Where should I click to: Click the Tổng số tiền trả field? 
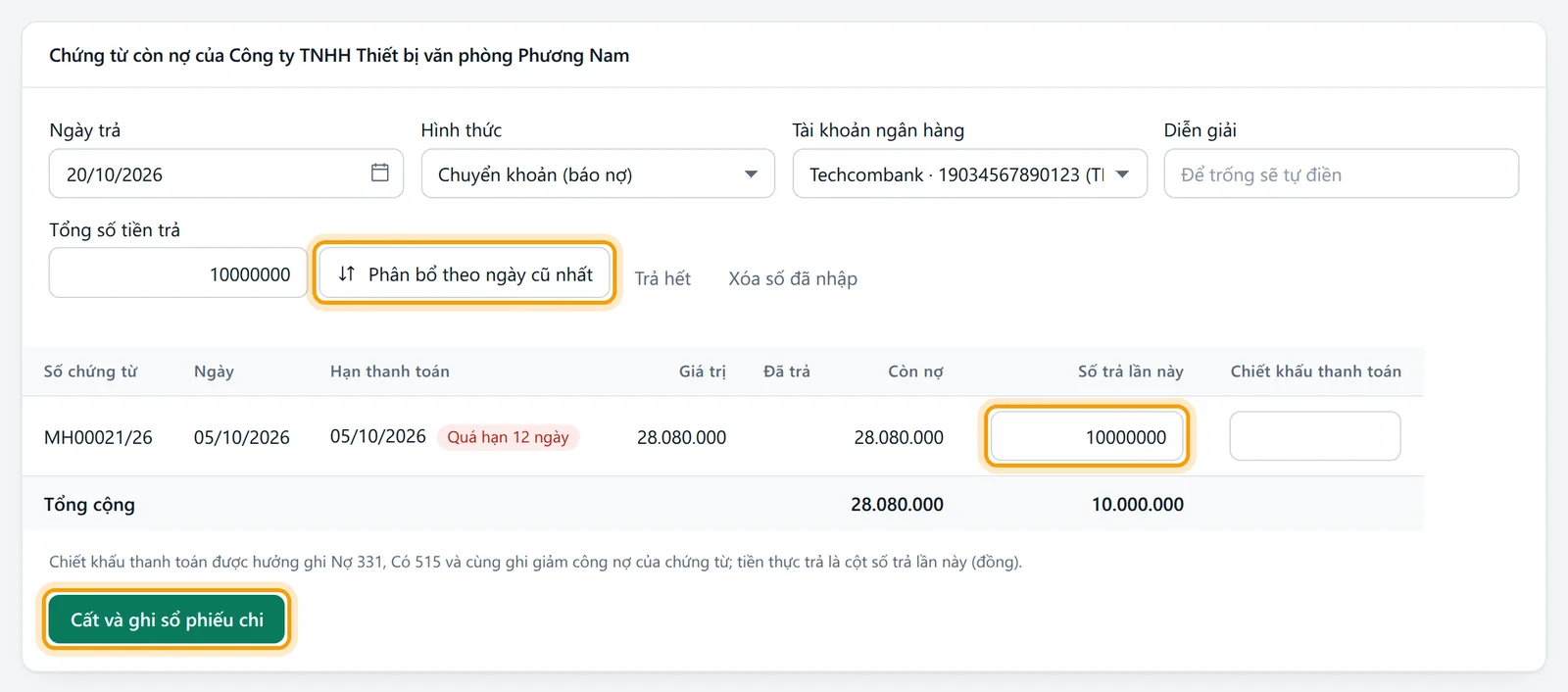[x=178, y=272]
